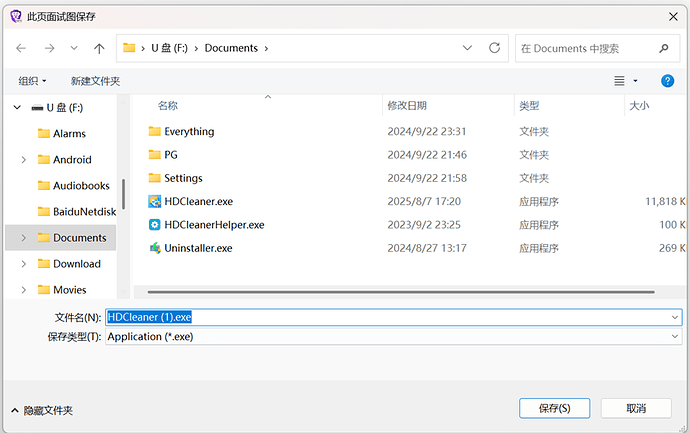Select HDCleanerHelper.exe file name

coord(214,225)
